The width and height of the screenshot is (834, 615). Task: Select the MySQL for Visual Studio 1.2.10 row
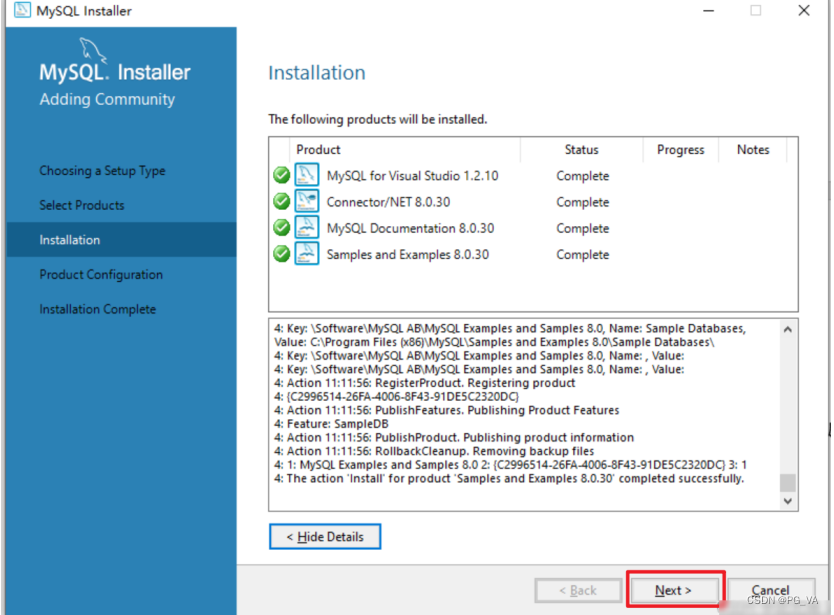pos(533,175)
